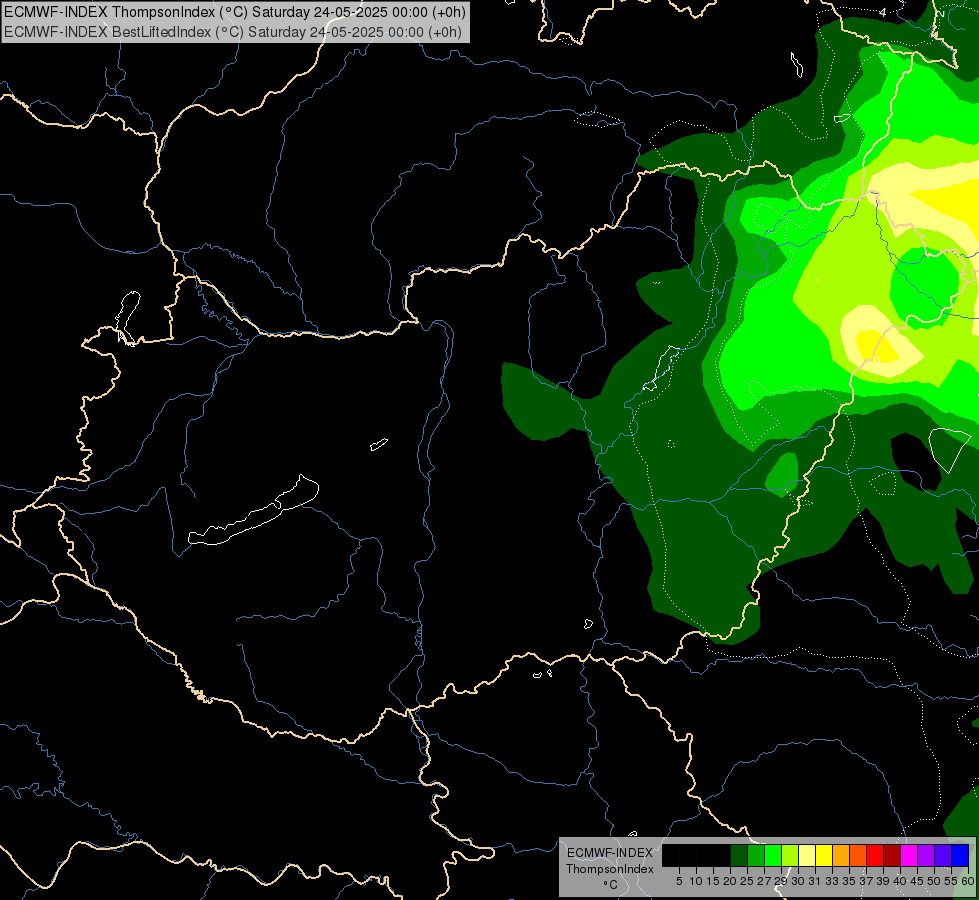Click the indigo 50–55 legend swatch
The image size is (979, 900).
pos(943,855)
